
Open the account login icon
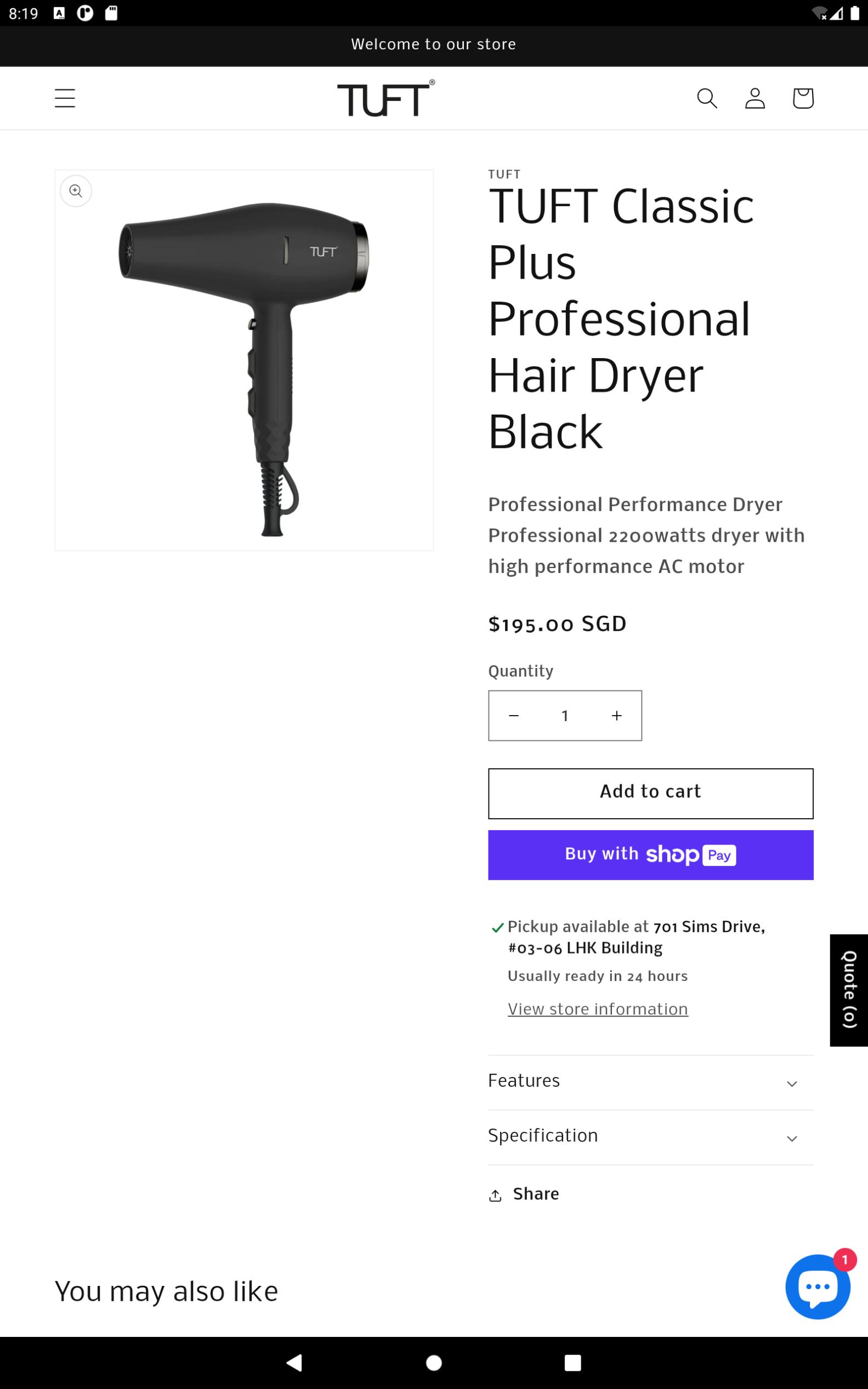[x=755, y=98]
